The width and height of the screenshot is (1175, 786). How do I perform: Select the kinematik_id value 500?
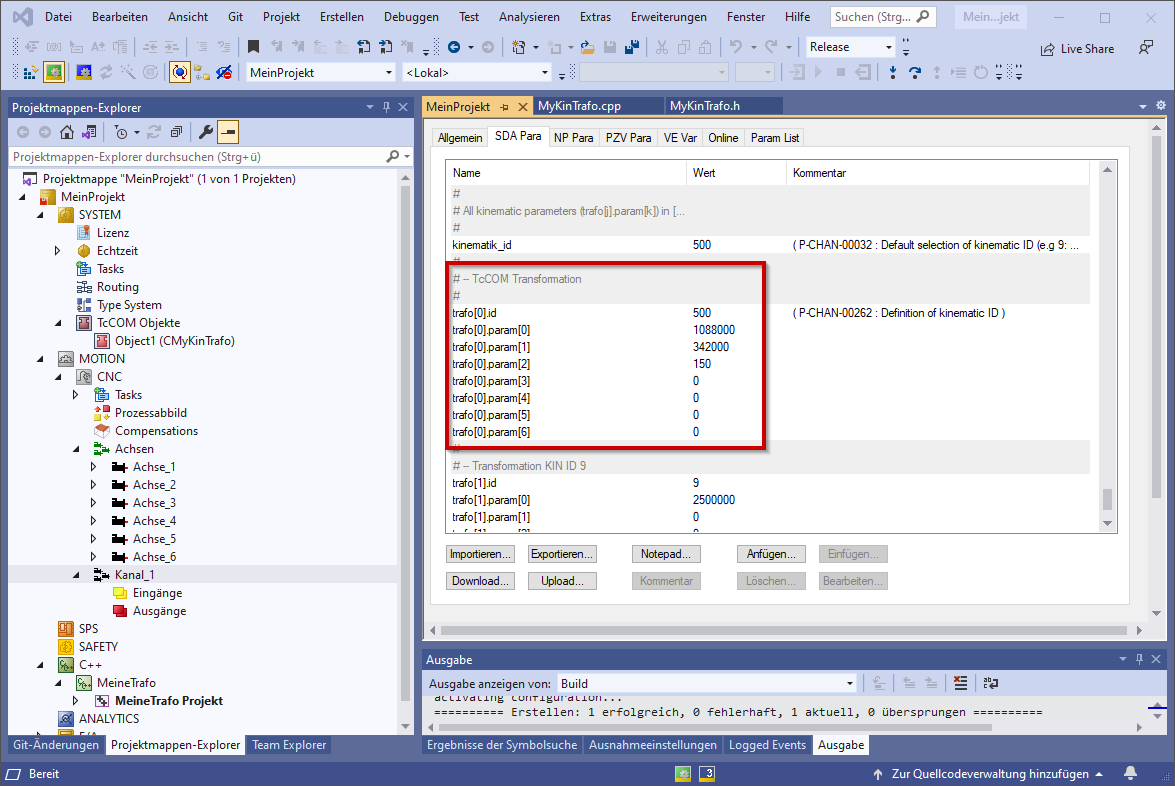tap(701, 245)
